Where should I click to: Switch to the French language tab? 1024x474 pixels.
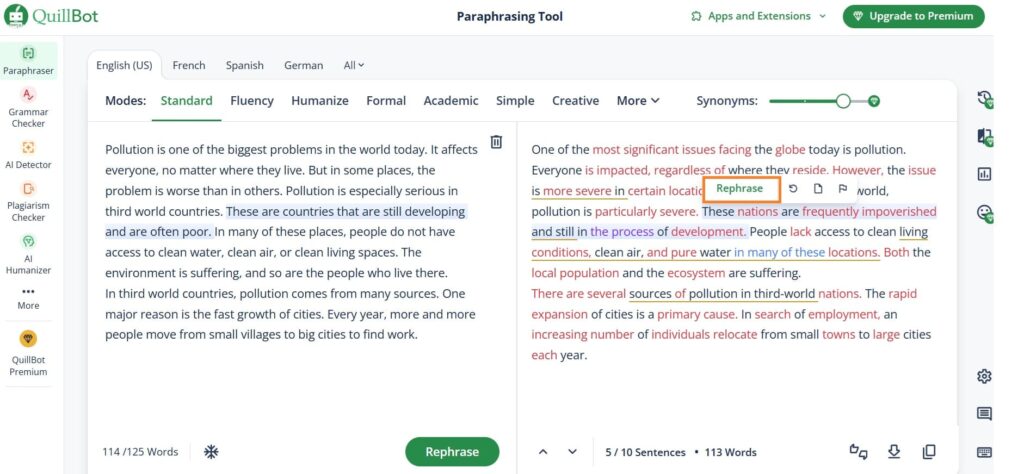188,65
